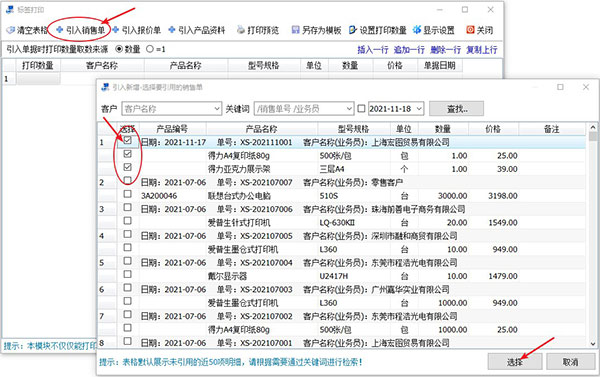Screen dimensions: 600x377
Task: Check the 联想台式办公电脑 row checkbox
Action: [x=127, y=194]
